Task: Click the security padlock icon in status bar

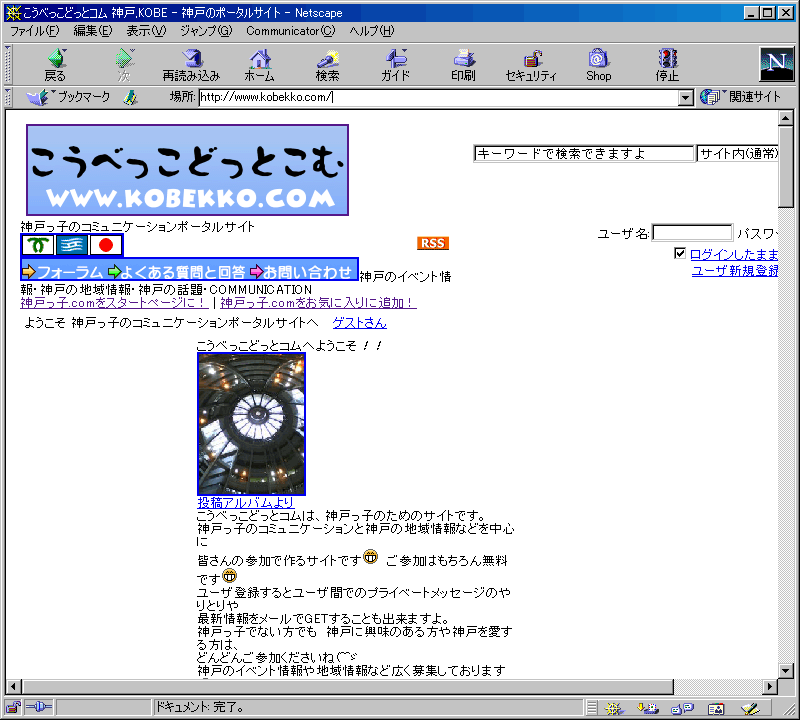Action: coord(13,707)
